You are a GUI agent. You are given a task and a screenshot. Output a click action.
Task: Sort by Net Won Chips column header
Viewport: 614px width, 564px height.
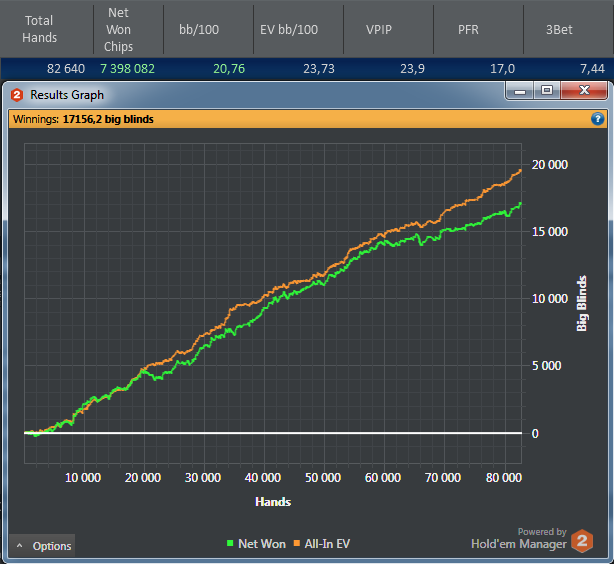[118, 29]
